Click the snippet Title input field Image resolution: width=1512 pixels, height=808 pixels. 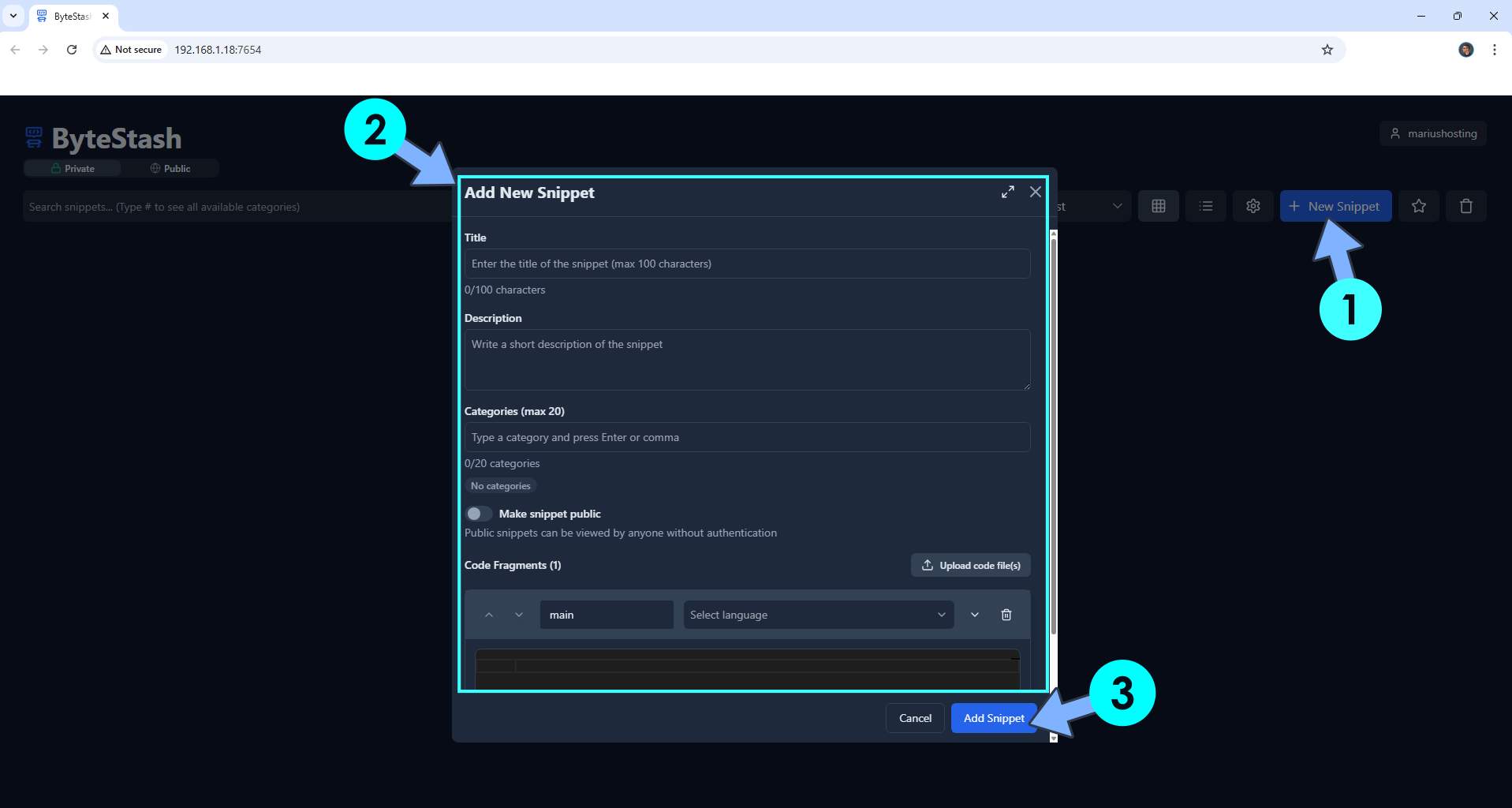(747, 264)
